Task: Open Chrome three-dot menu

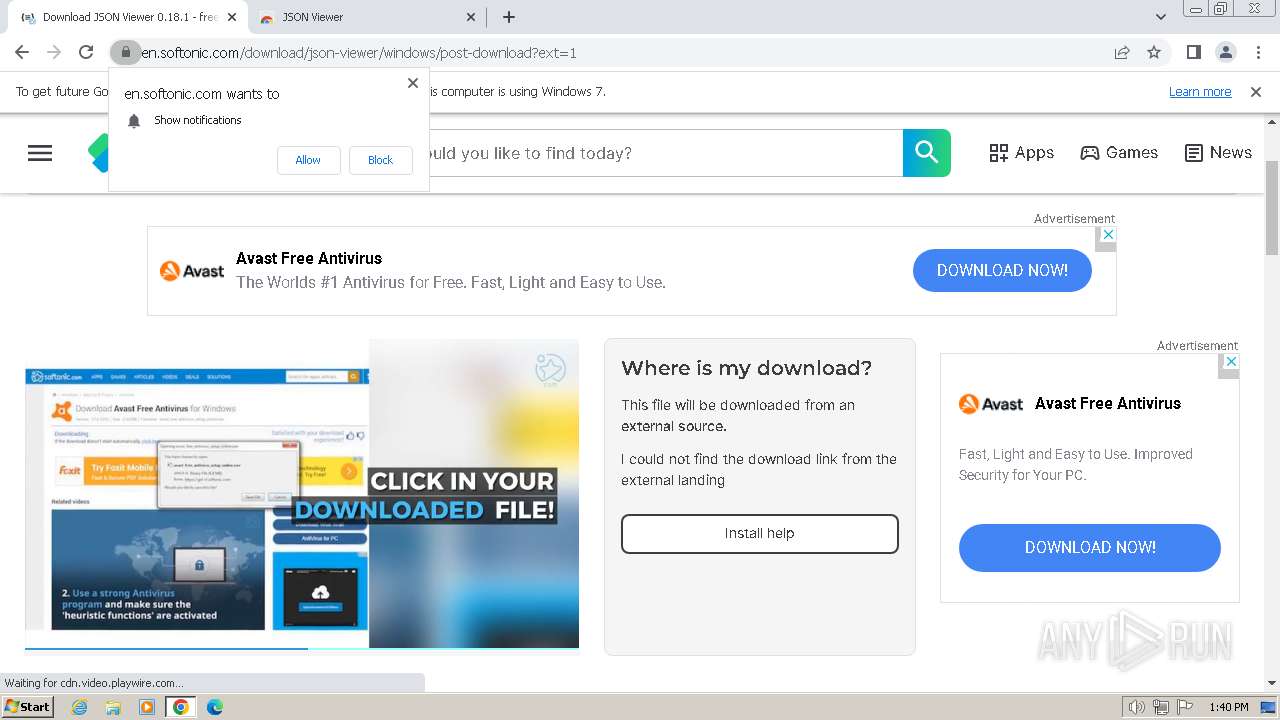Action: (x=1258, y=52)
